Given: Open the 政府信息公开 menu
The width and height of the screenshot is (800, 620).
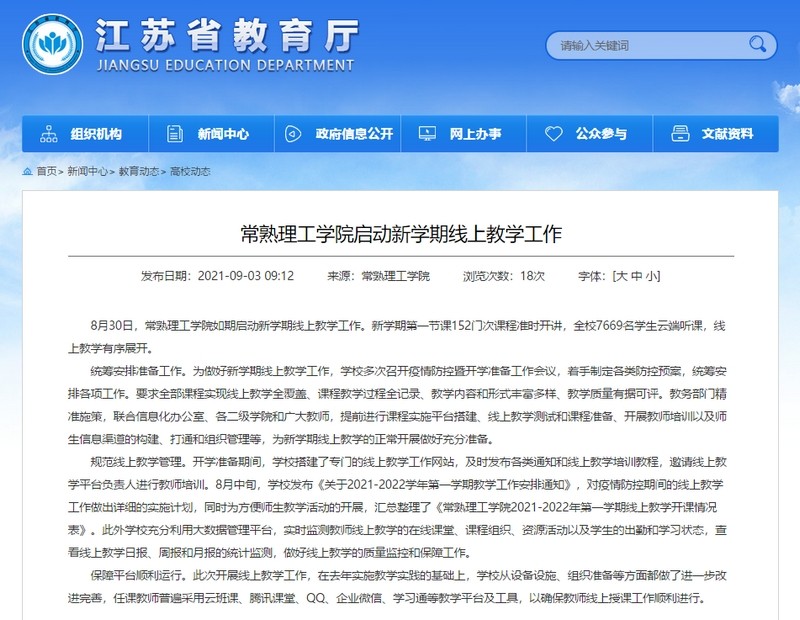Looking at the screenshot, I should 338,134.
